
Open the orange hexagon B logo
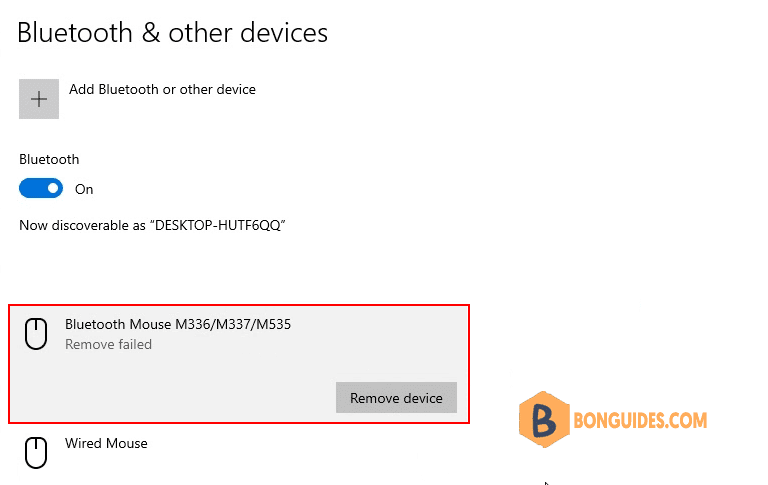[x=544, y=419]
